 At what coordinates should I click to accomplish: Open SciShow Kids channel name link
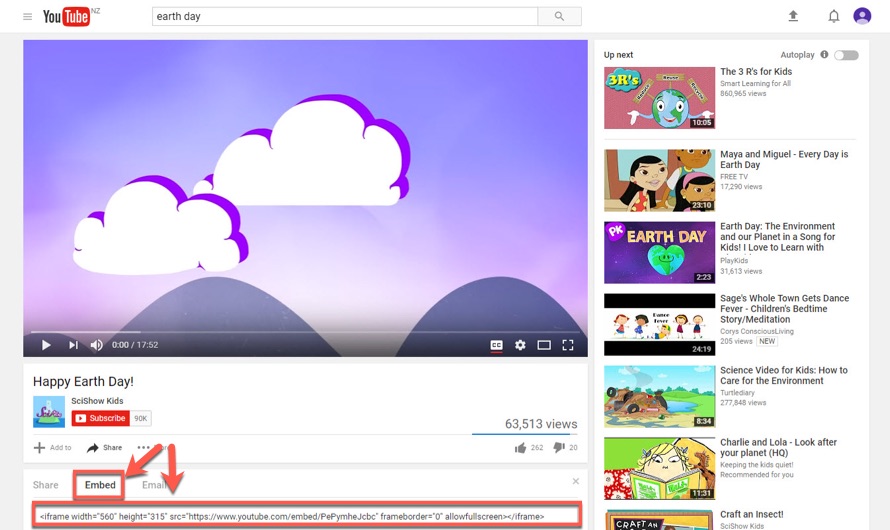point(97,401)
